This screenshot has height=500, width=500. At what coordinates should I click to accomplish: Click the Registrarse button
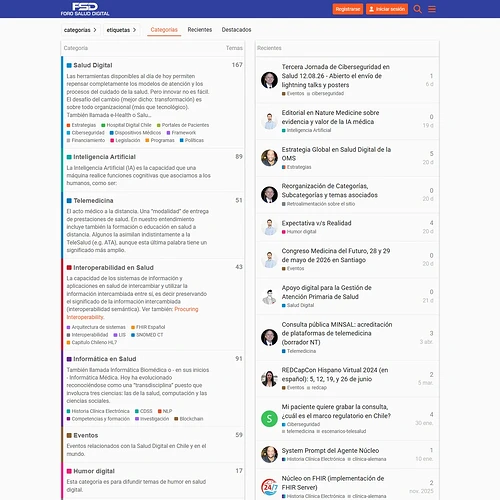pyautogui.click(x=348, y=9)
